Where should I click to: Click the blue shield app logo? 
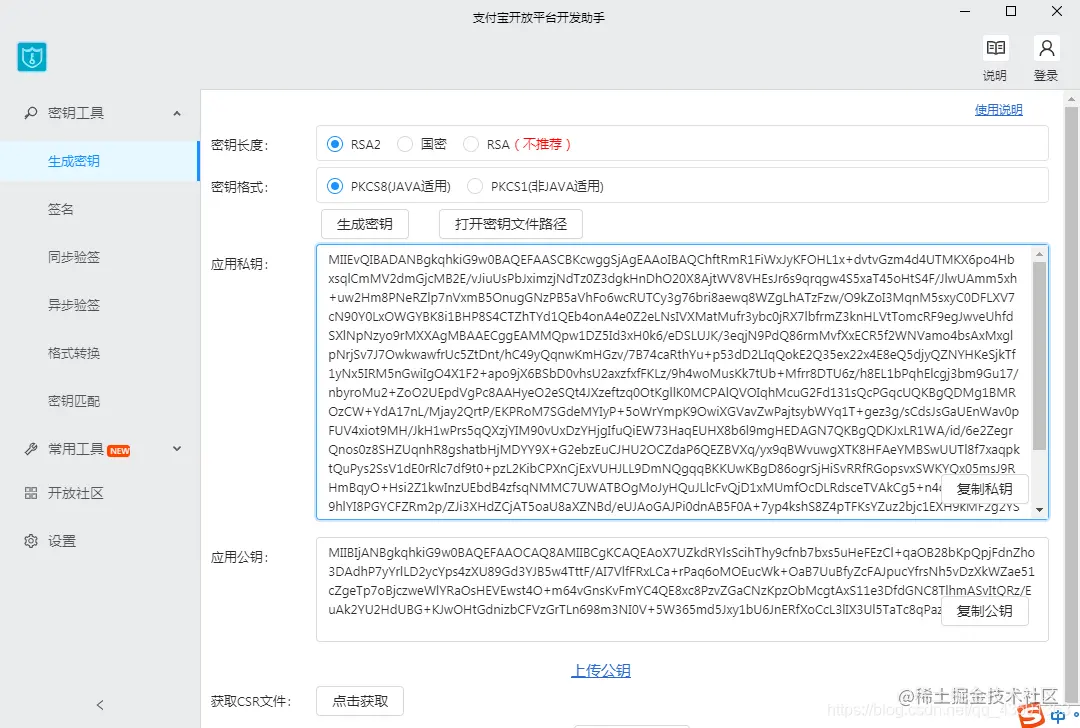point(32,57)
